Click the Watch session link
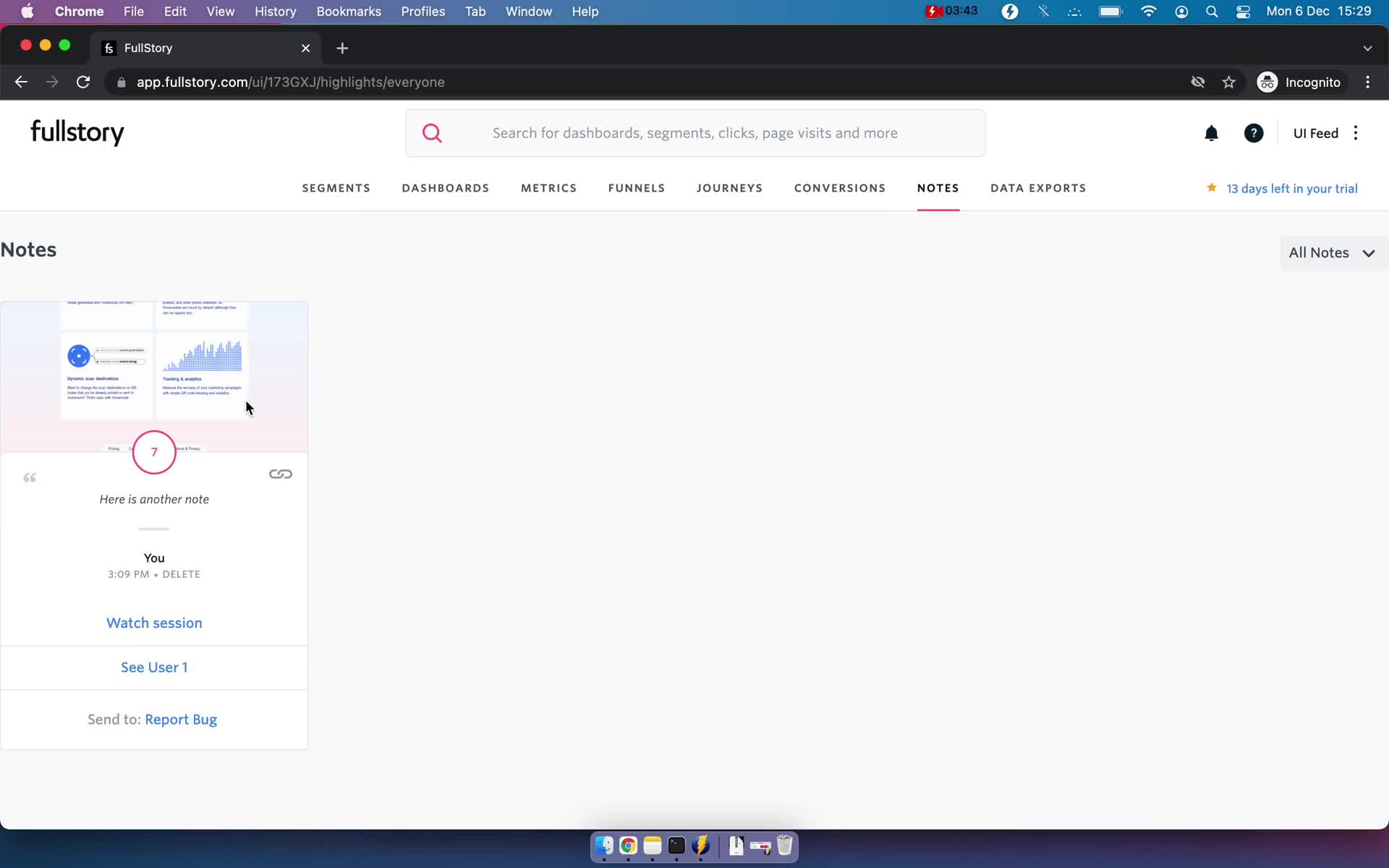Image resolution: width=1389 pixels, height=868 pixels. click(154, 622)
